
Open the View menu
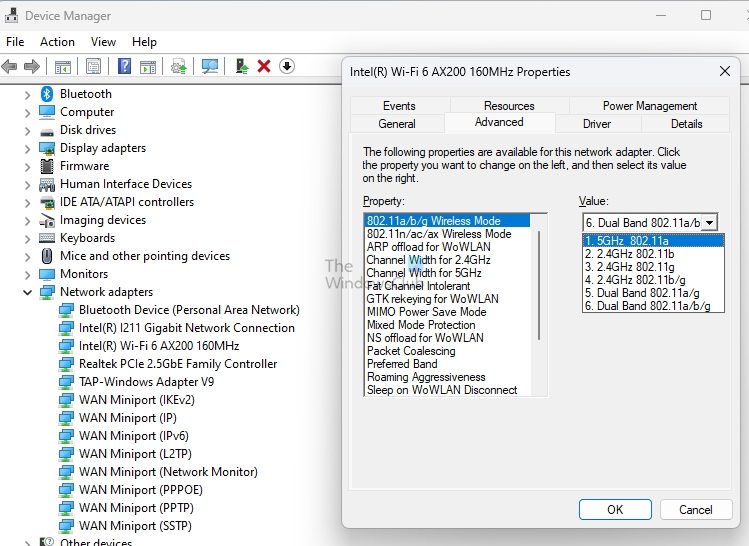pos(103,42)
